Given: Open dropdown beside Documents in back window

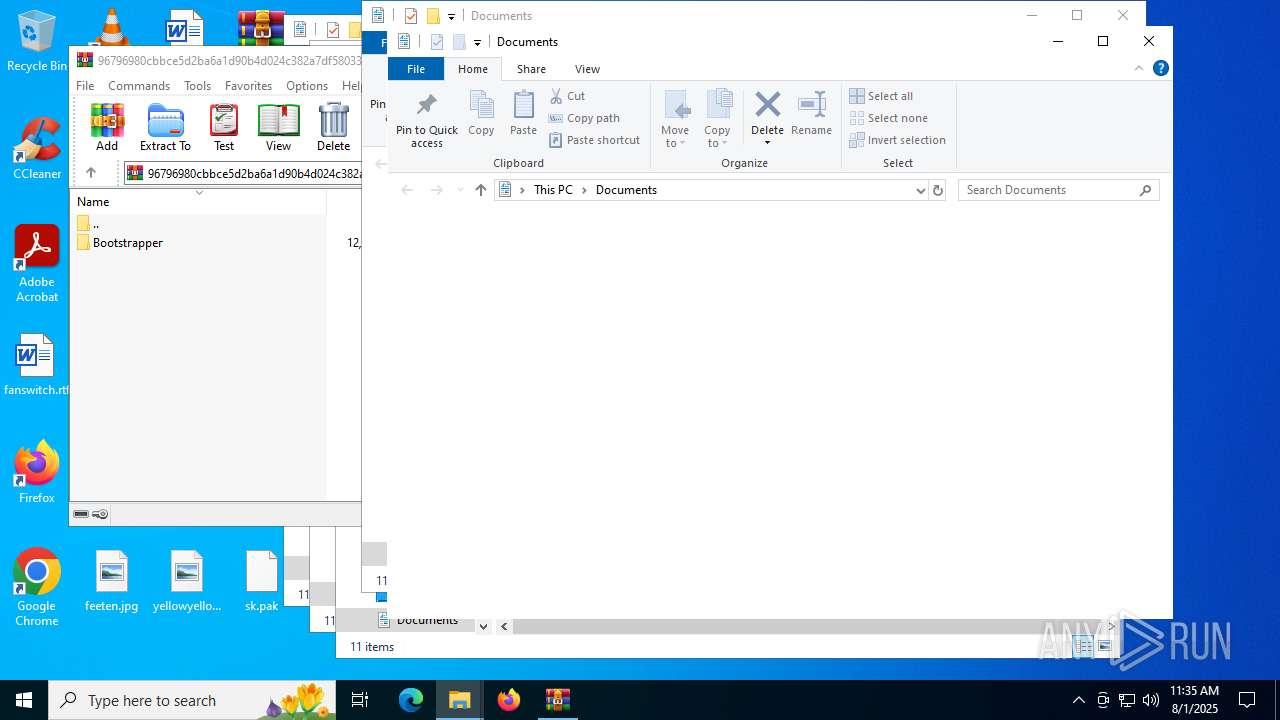Looking at the screenshot, I should [x=483, y=626].
